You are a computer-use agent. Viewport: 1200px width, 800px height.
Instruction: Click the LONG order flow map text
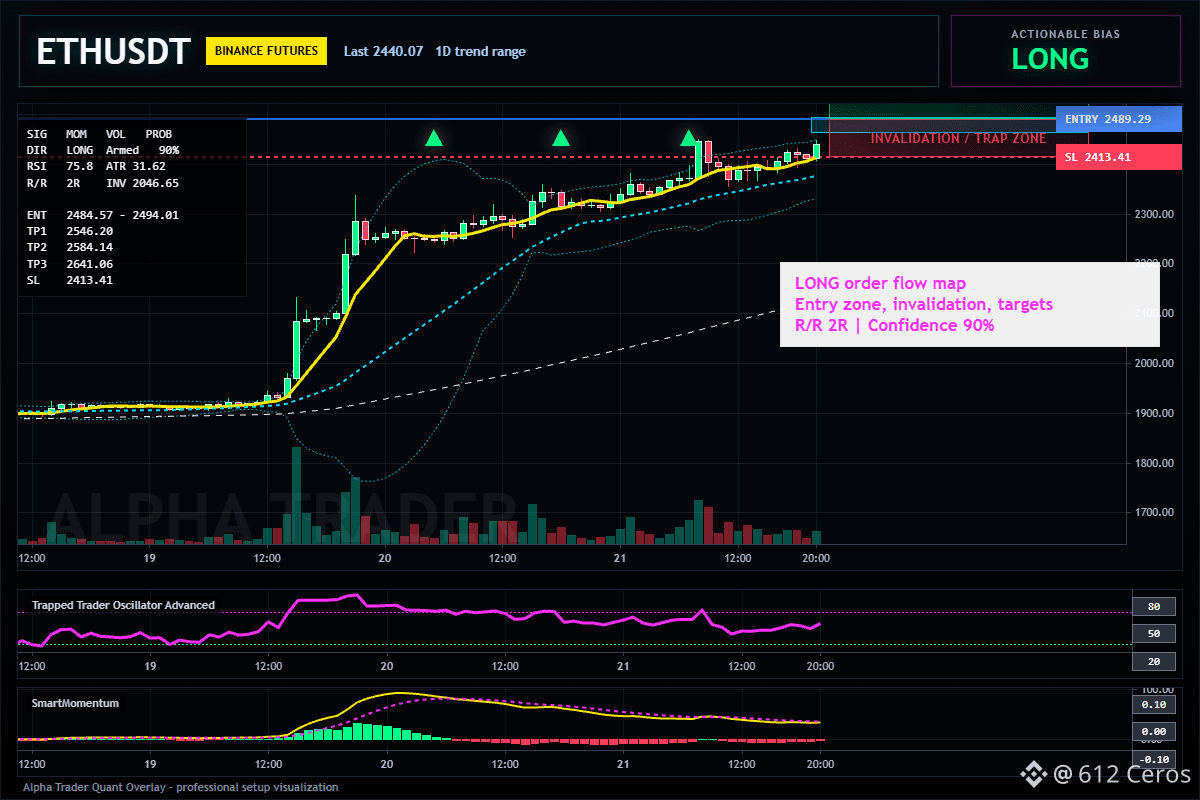880,284
